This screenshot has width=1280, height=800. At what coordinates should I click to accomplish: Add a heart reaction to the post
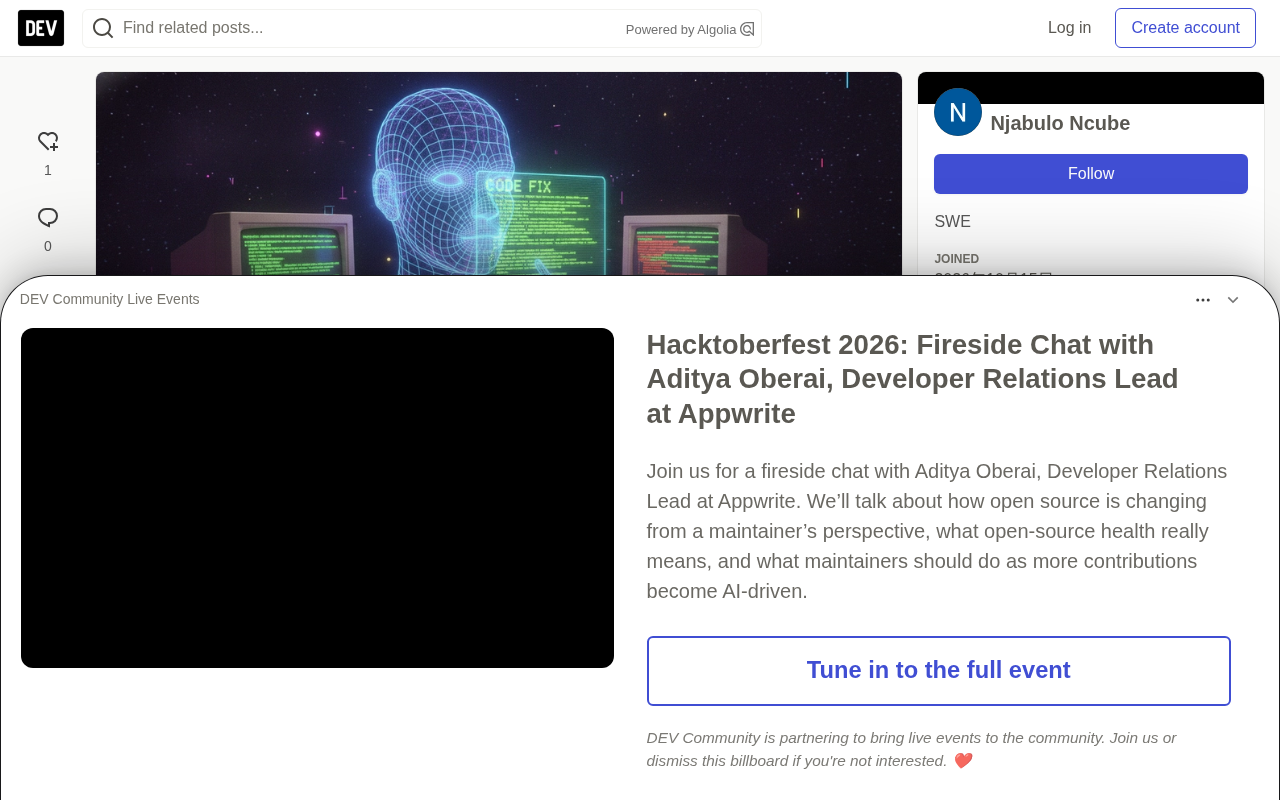(x=48, y=142)
